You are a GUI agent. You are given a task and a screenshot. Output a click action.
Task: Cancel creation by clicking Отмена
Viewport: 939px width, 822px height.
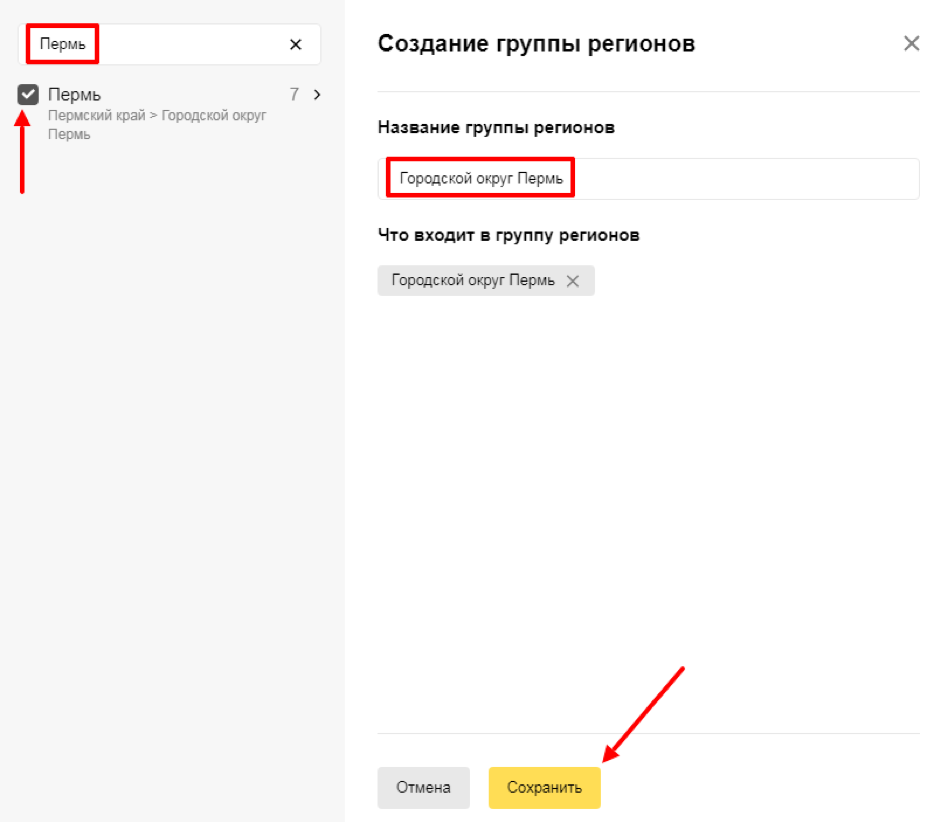tap(423, 788)
